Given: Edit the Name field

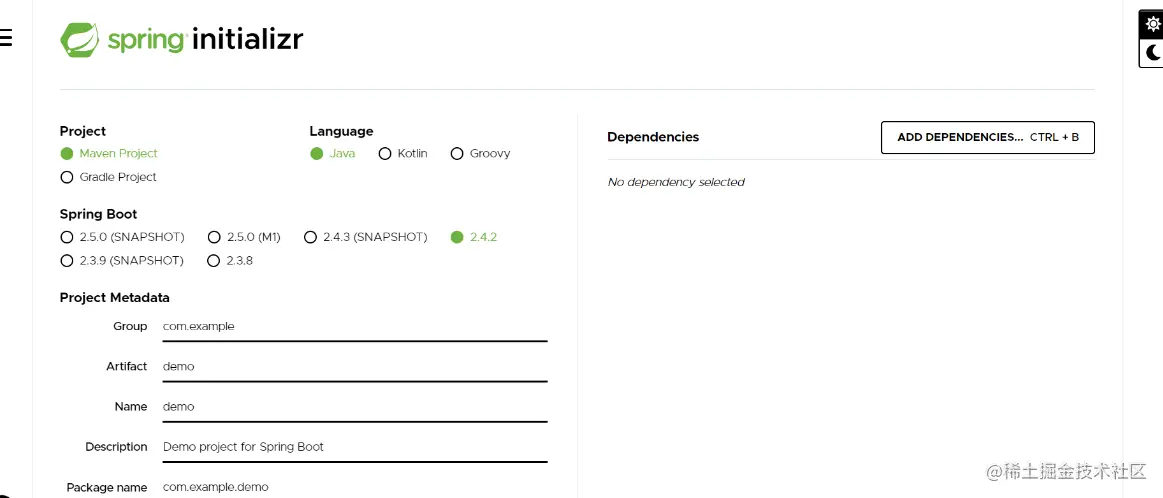Looking at the screenshot, I should point(355,407).
